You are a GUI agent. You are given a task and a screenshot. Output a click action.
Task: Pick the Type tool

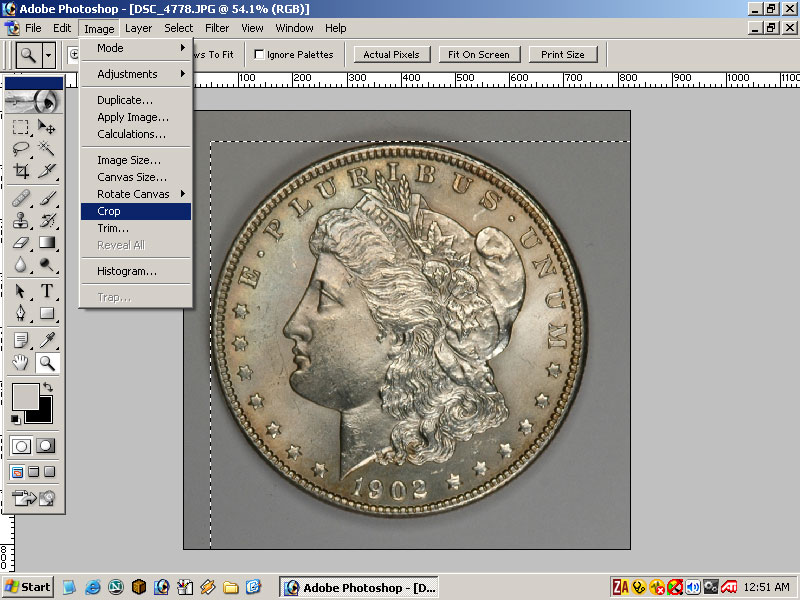(x=47, y=291)
